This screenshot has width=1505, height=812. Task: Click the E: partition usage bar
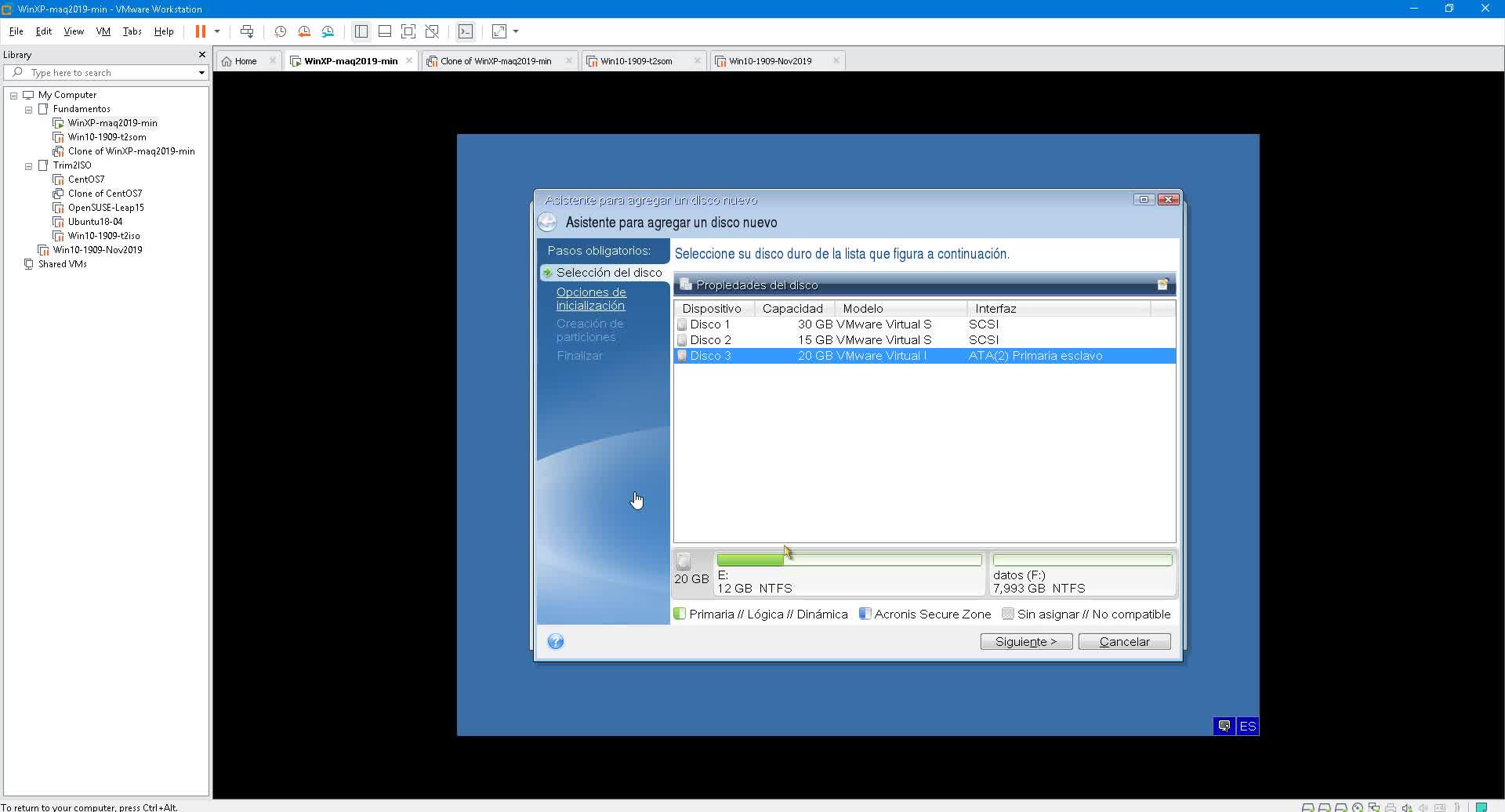point(849,560)
